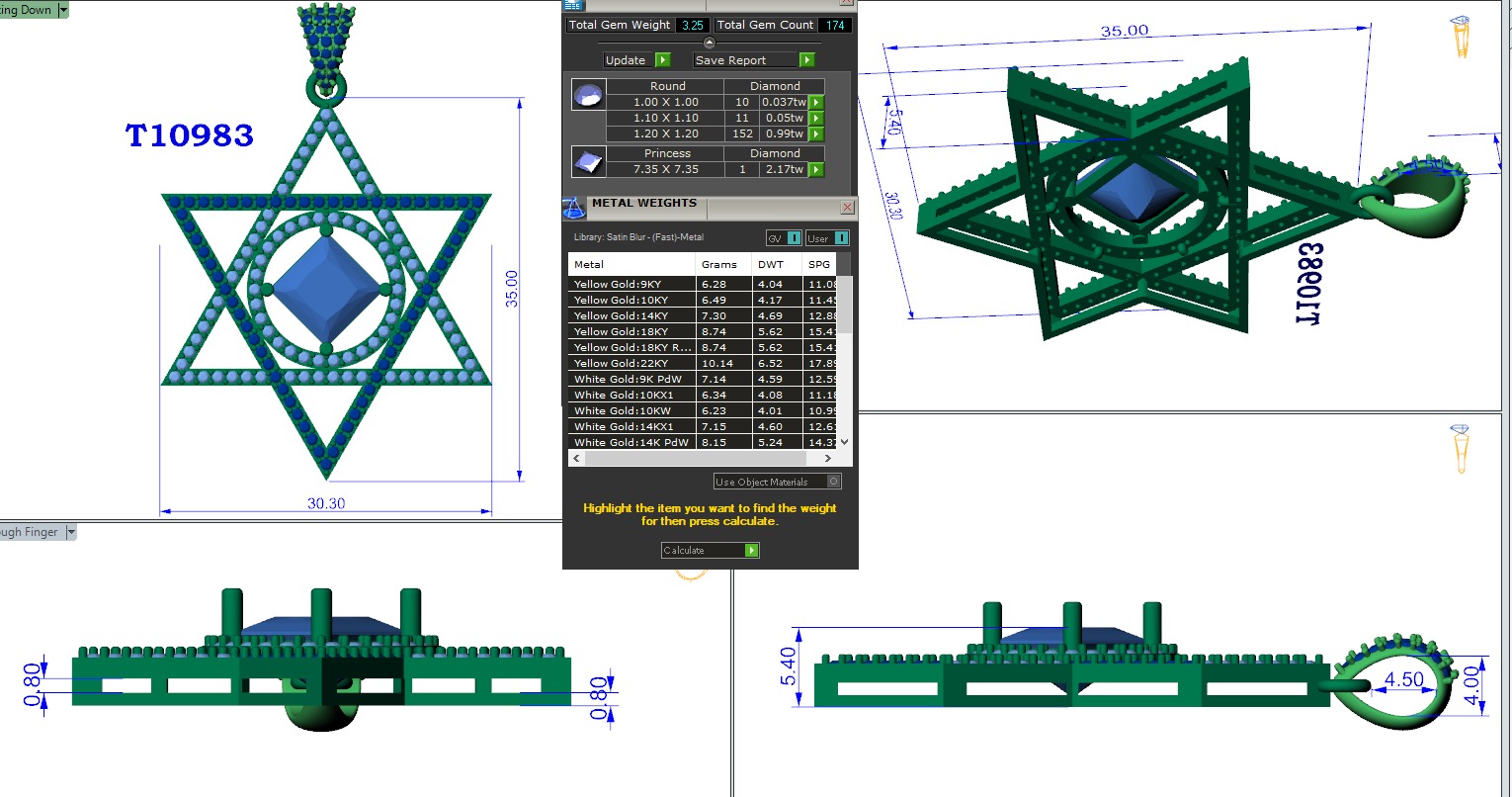Enable Use Object Materials option

point(833,482)
